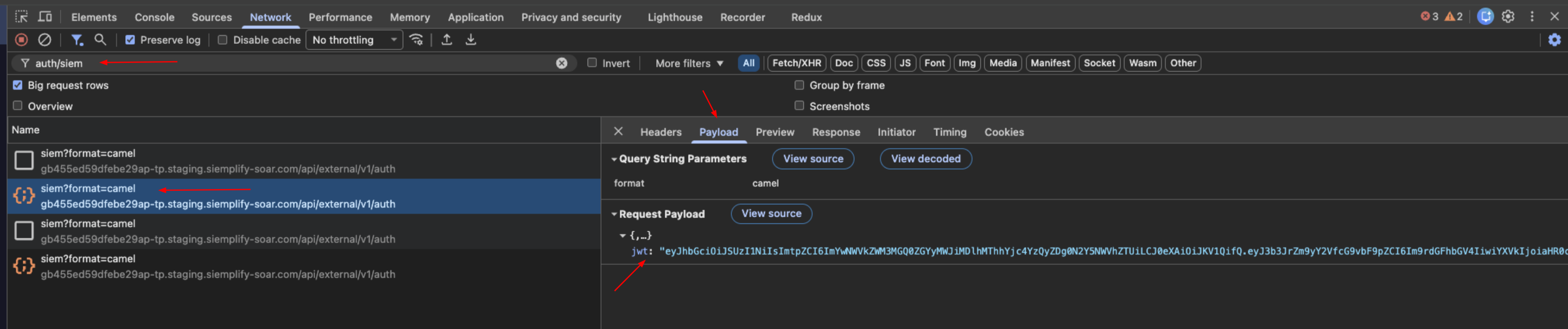Switch to the Console tab
Screen dimensions: 1568x329
pos(154,17)
